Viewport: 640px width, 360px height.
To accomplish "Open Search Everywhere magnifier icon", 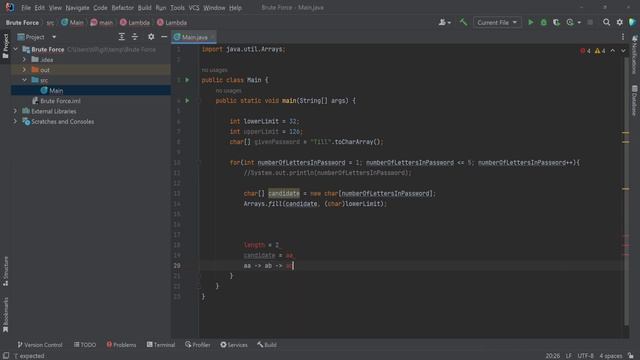I will pos(607,22).
